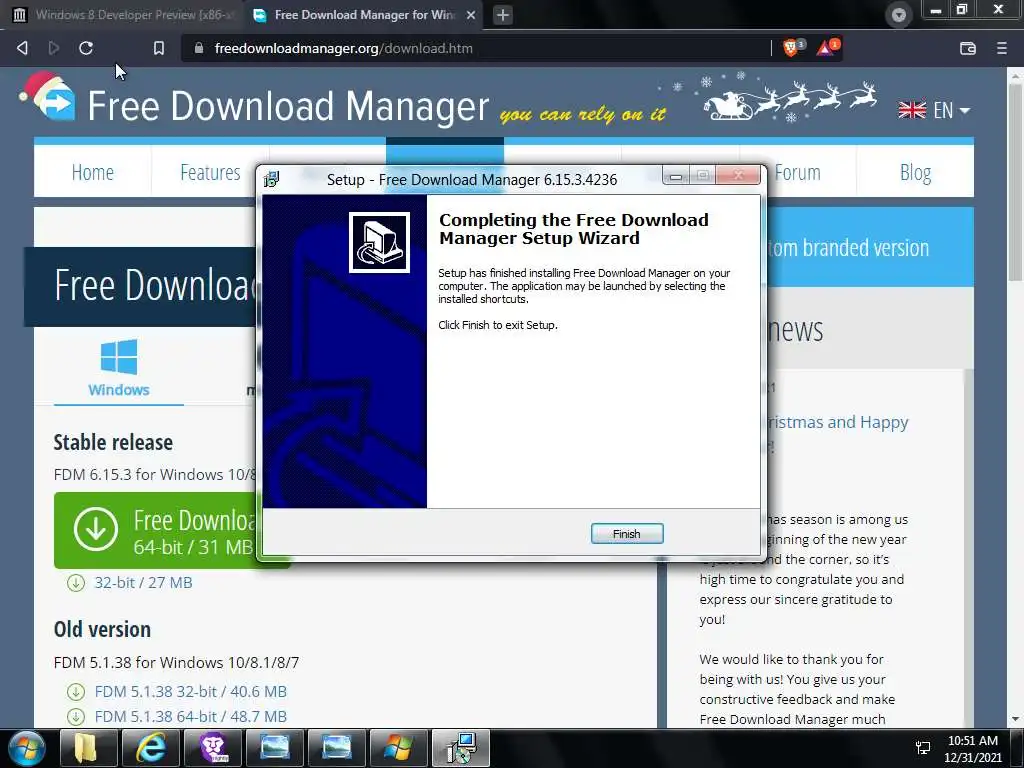Select the Windows platform tab
Screen dimensions: 1024x768
[119, 368]
